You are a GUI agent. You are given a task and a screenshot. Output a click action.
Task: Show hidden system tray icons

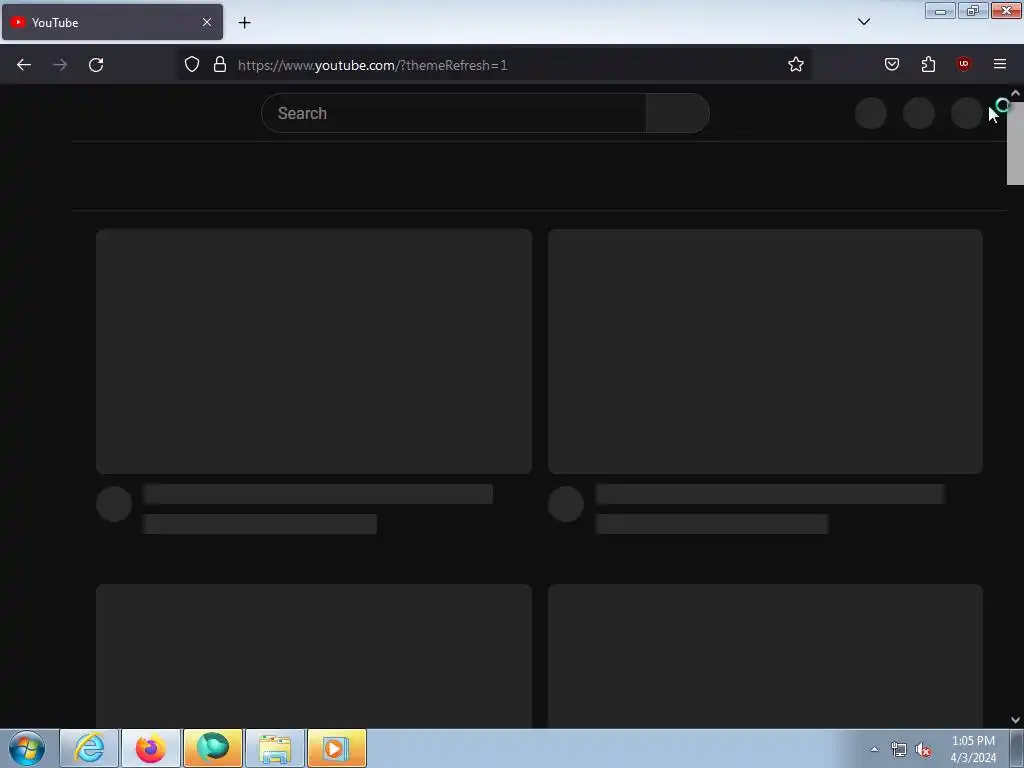[x=874, y=749]
